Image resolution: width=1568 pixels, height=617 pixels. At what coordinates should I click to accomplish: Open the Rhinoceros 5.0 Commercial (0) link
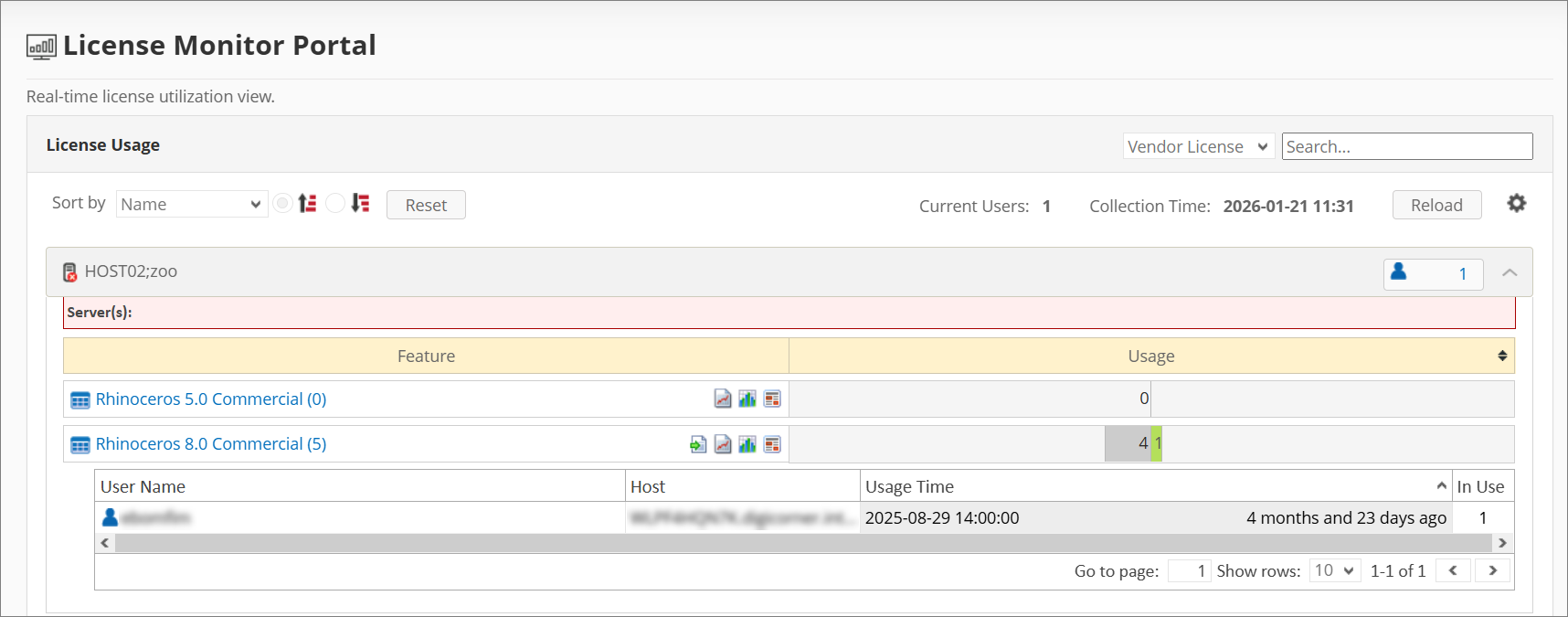pos(211,399)
